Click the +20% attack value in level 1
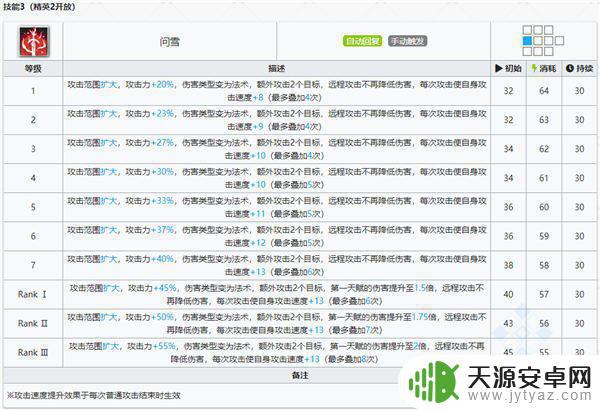The image size is (600, 410). point(163,84)
